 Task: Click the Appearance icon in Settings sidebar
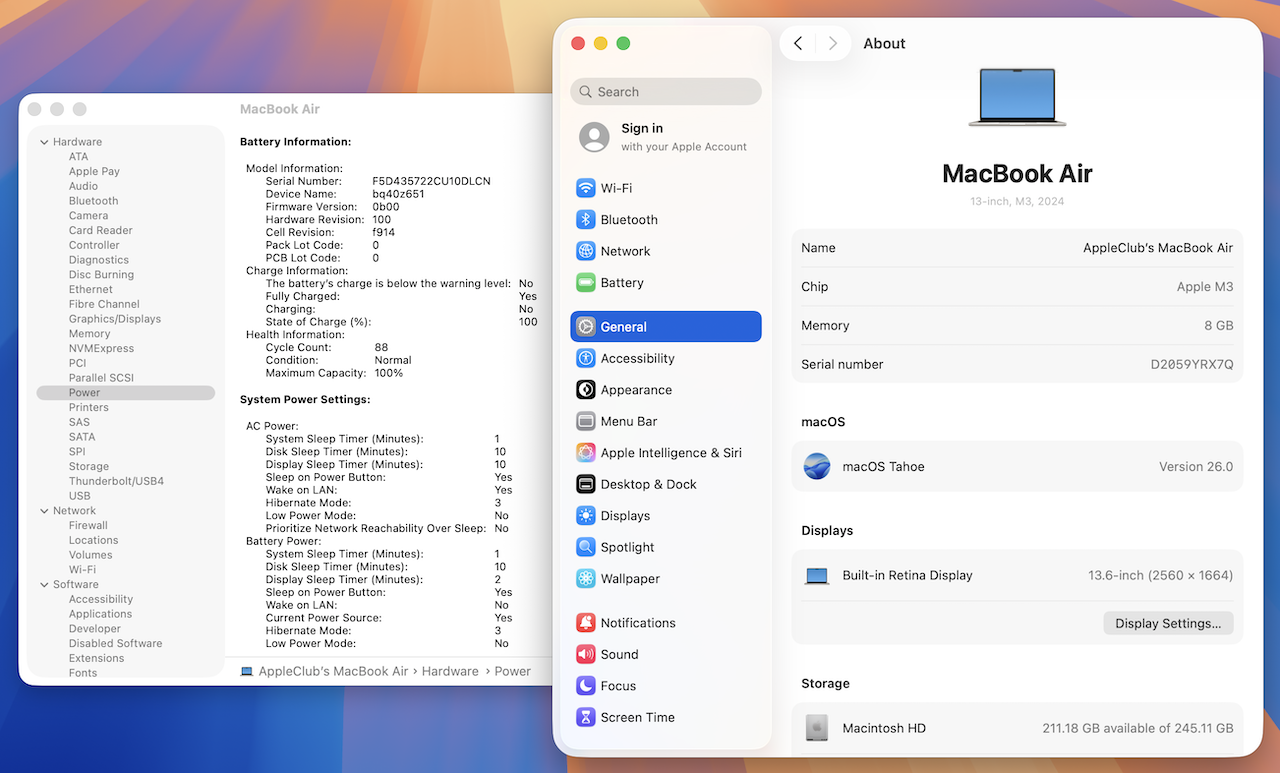click(x=586, y=390)
